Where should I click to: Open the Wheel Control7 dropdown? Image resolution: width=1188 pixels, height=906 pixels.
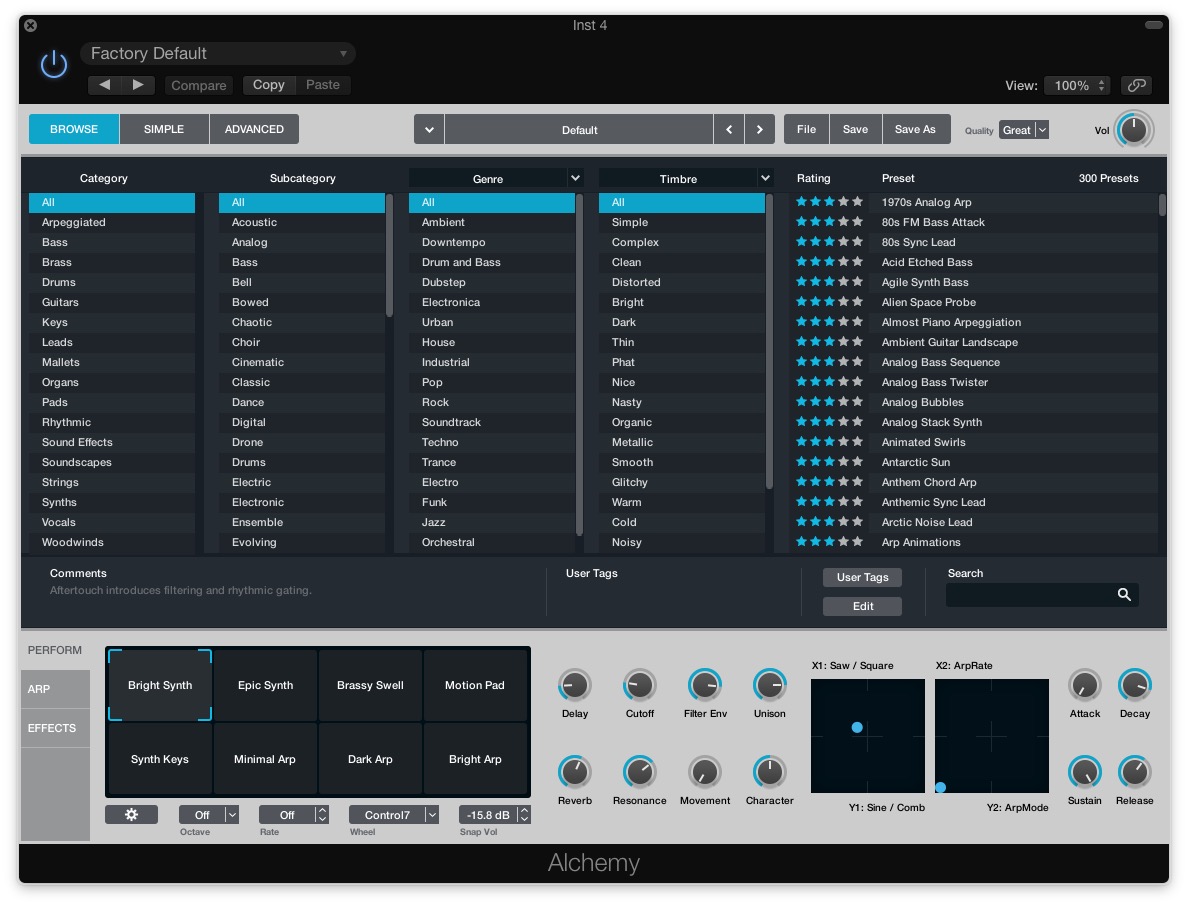pyautogui.click(x=394, y=814)
